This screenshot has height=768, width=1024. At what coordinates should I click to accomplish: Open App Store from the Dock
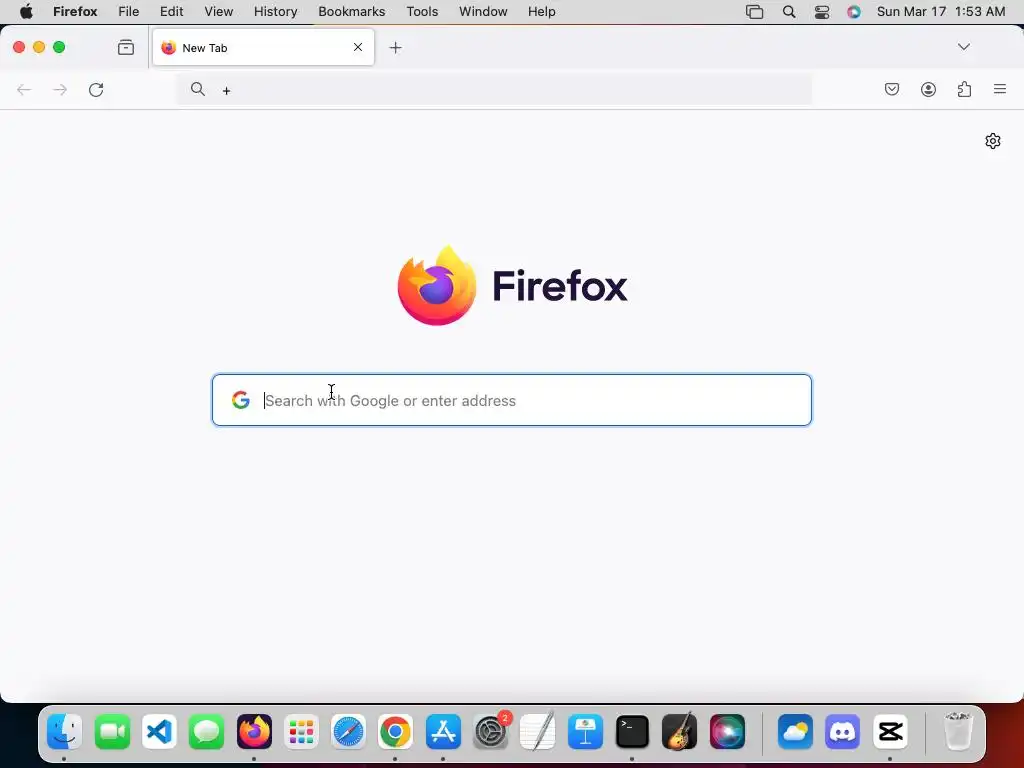pos(443,731)
